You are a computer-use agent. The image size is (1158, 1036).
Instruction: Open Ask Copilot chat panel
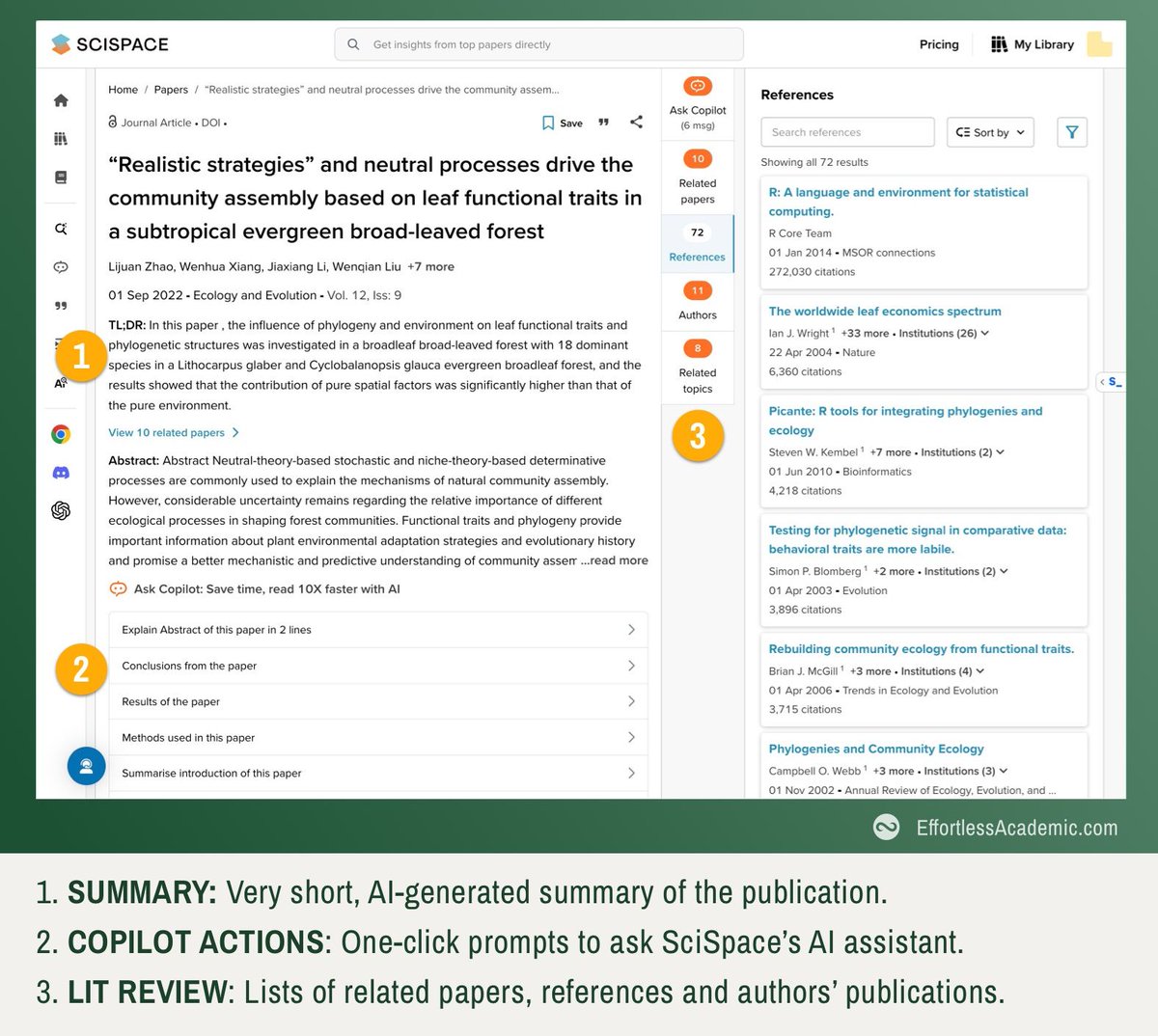pos(698,104)
